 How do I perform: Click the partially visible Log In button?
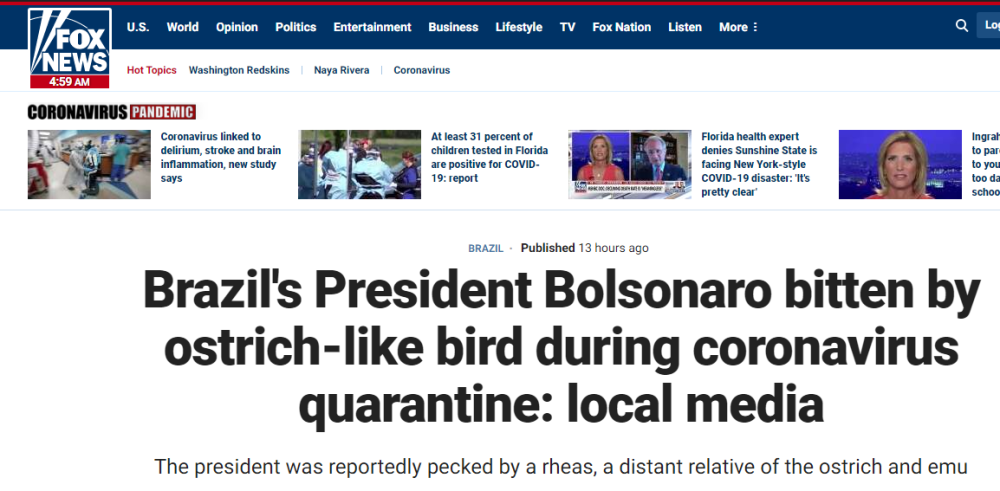tap(989, 26)
